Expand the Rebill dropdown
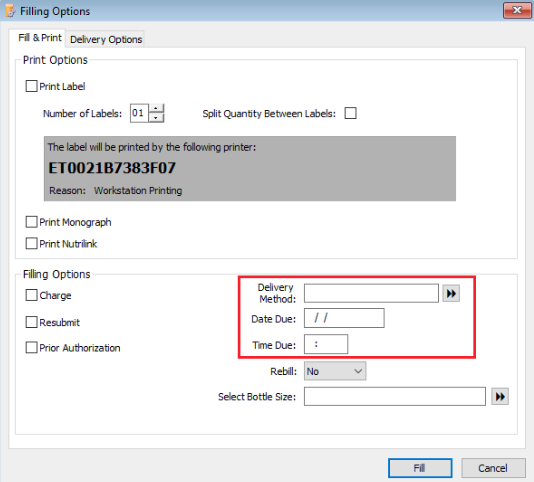The height and width of the screenshot is (482, 534). [x=335, y=371]
